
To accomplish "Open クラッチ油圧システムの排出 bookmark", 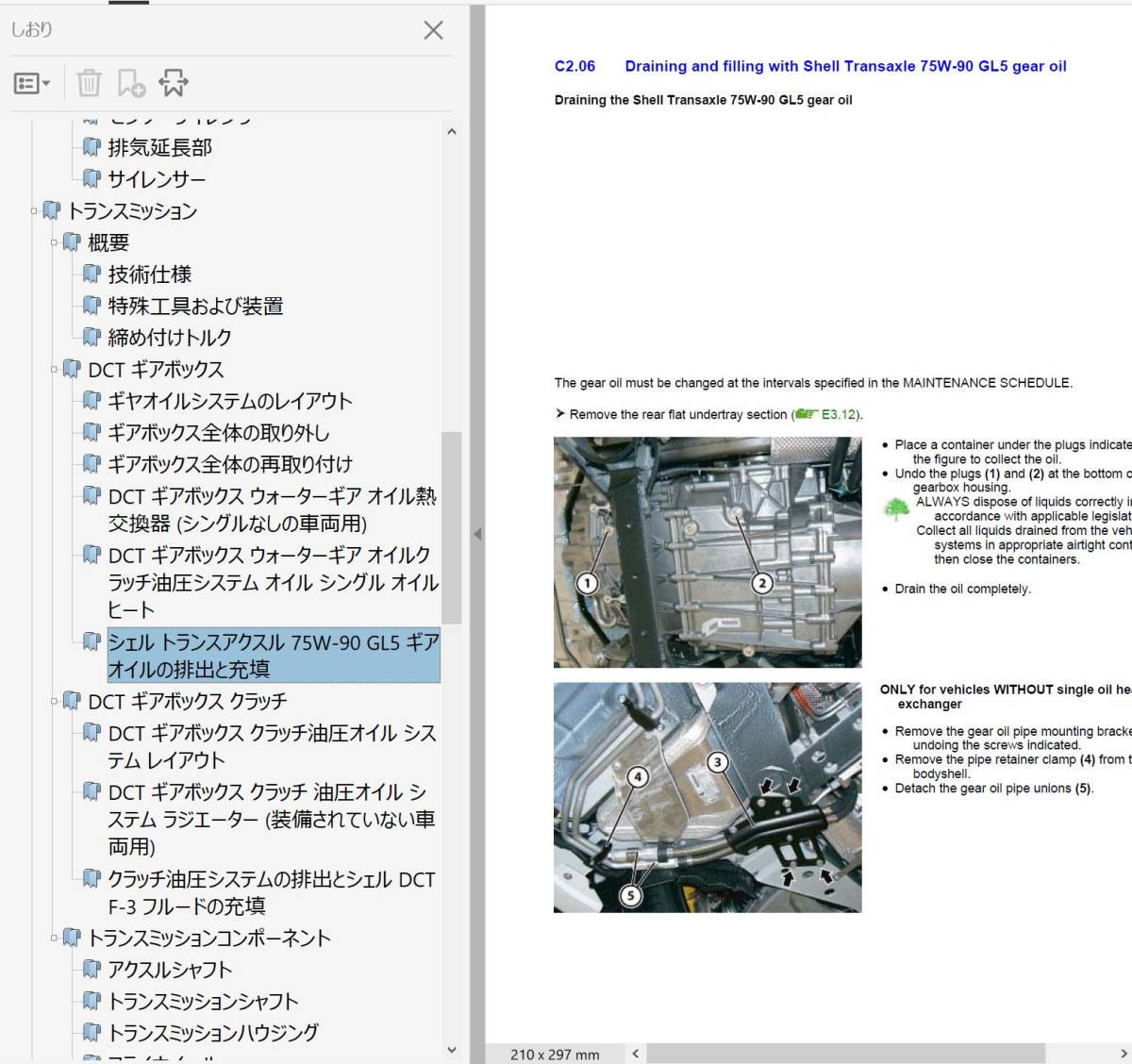I will pyautogui.click(x=272, y=892).
